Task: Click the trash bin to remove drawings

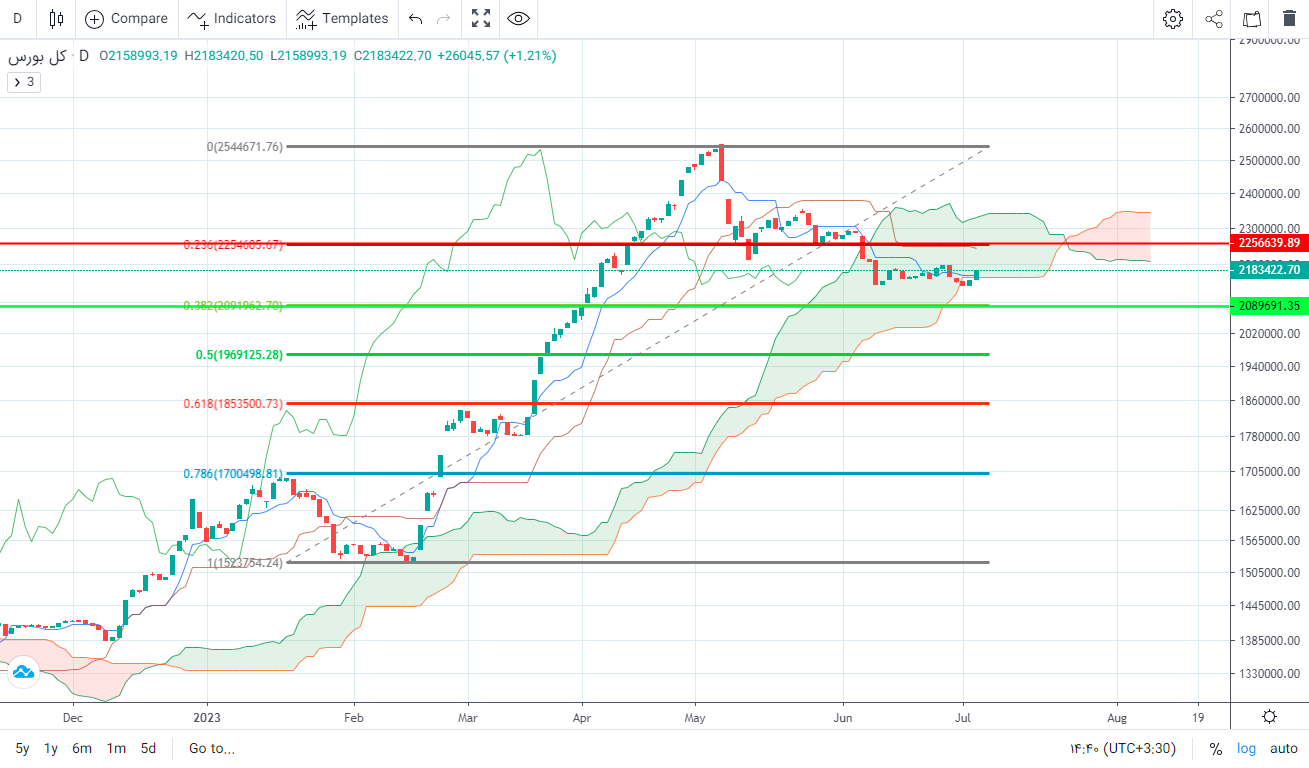Action: click(1289, 18)
